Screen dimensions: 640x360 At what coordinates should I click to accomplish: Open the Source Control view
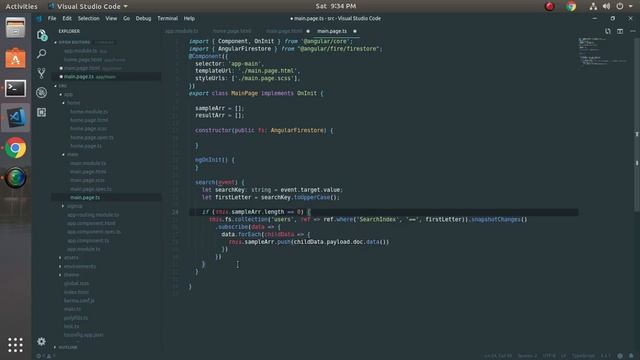point(42,73)
